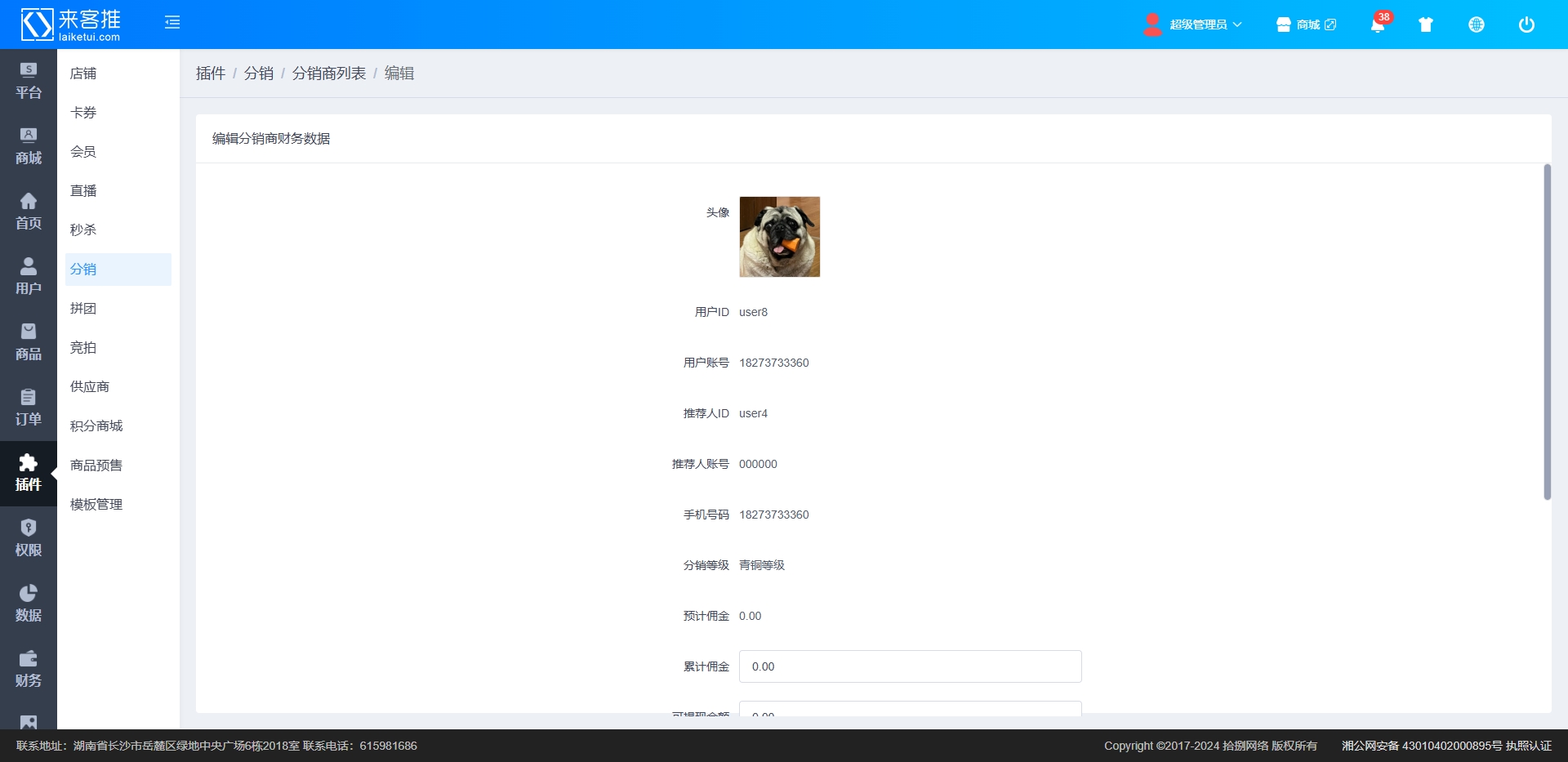Open the 商城 storefront link
The image size is (1568, 762).
tap(1307, 25)
